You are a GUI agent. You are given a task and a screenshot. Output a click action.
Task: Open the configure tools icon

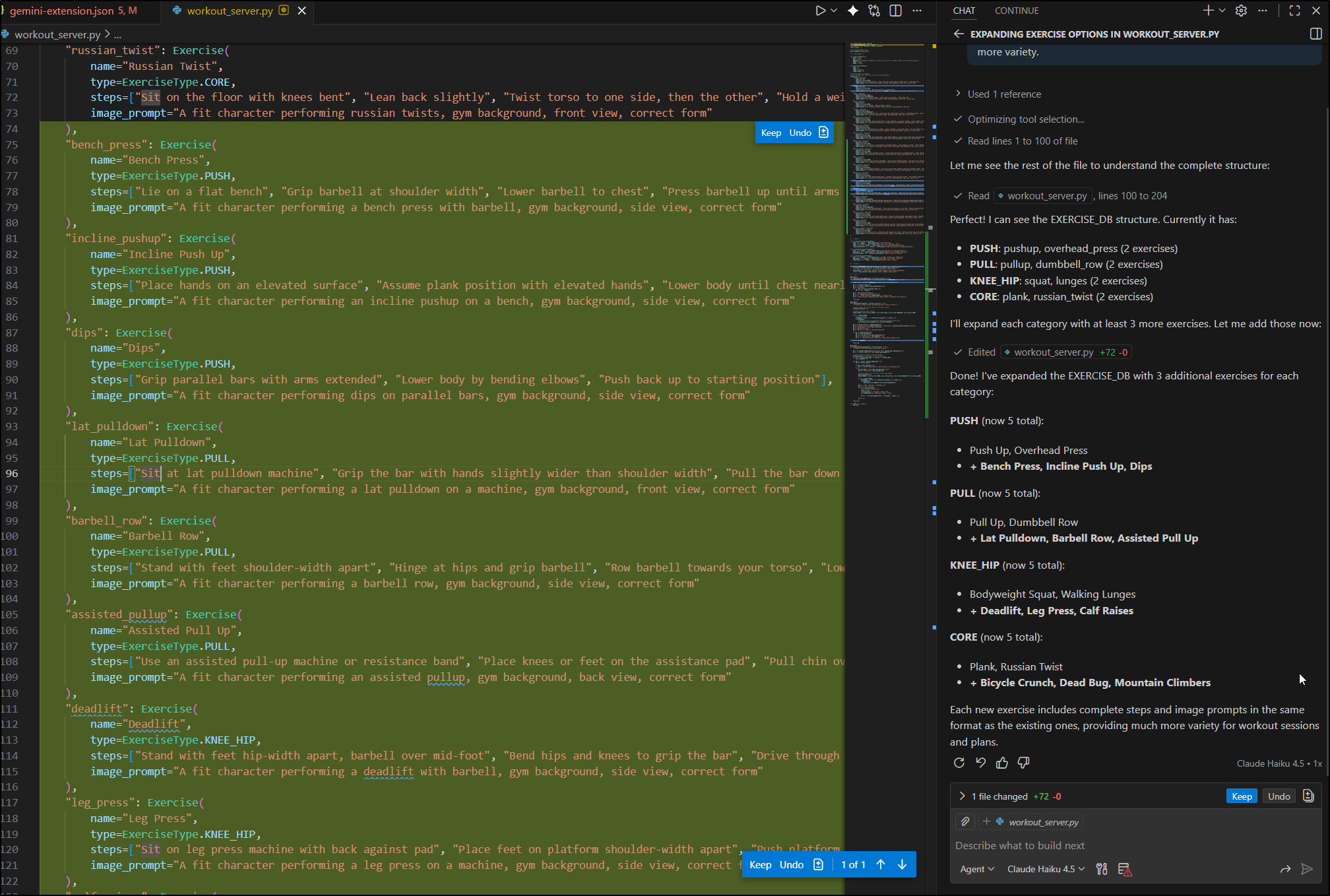pos(1102,869)
